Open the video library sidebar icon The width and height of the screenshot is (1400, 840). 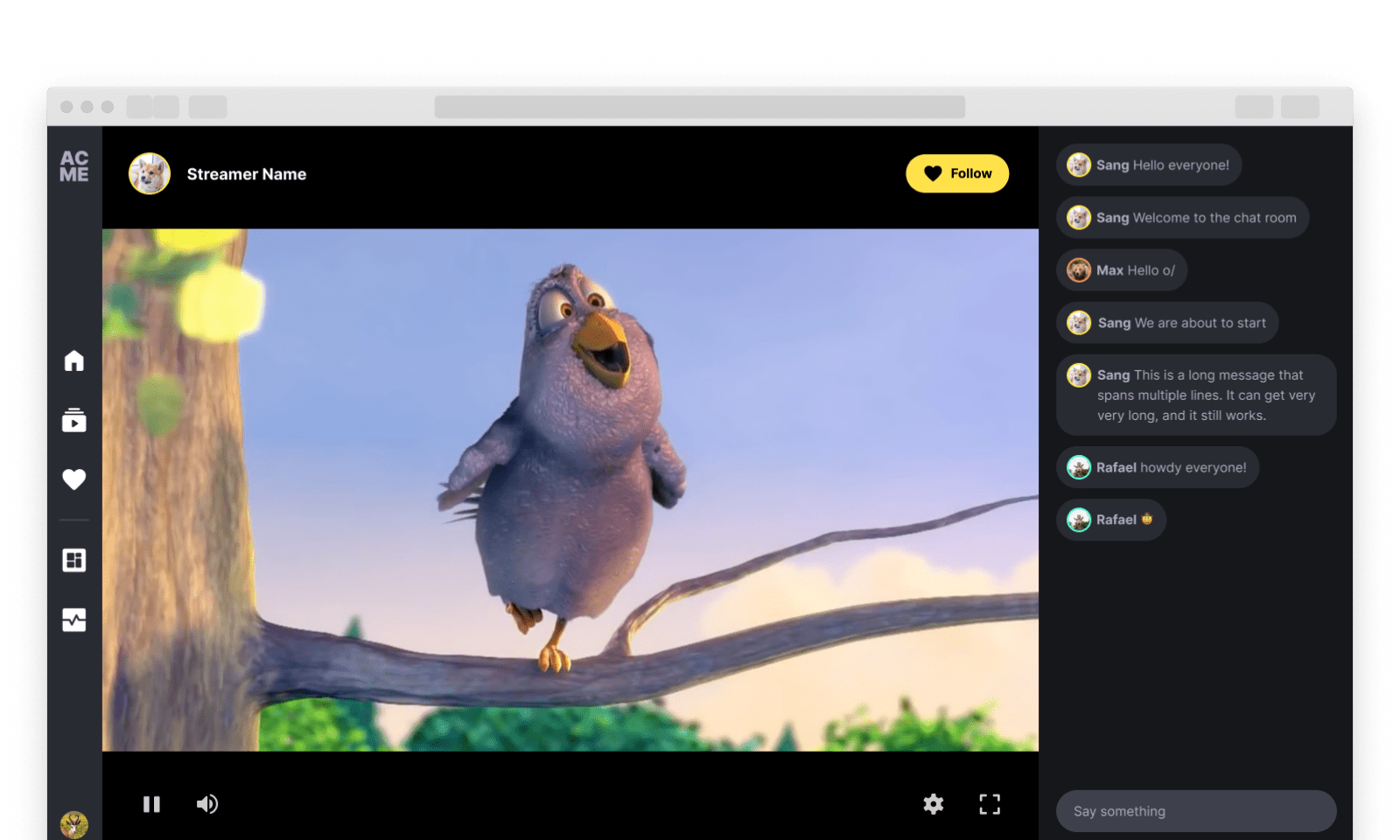74,421
